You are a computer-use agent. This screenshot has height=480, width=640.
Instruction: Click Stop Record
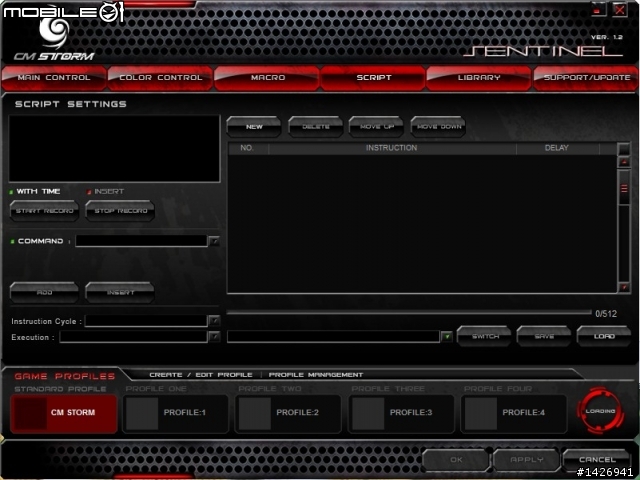(x=120, y=211)
